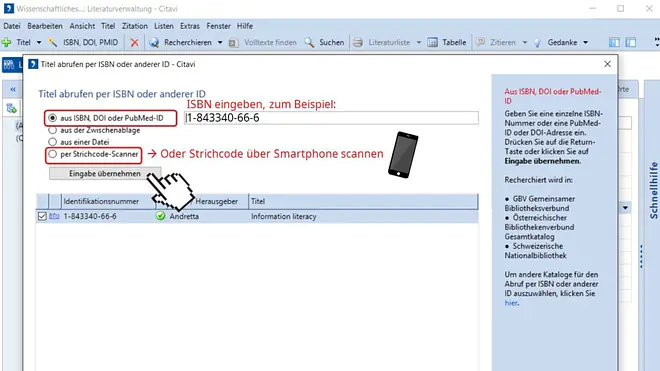Open the Extras menu

[189, 26]
